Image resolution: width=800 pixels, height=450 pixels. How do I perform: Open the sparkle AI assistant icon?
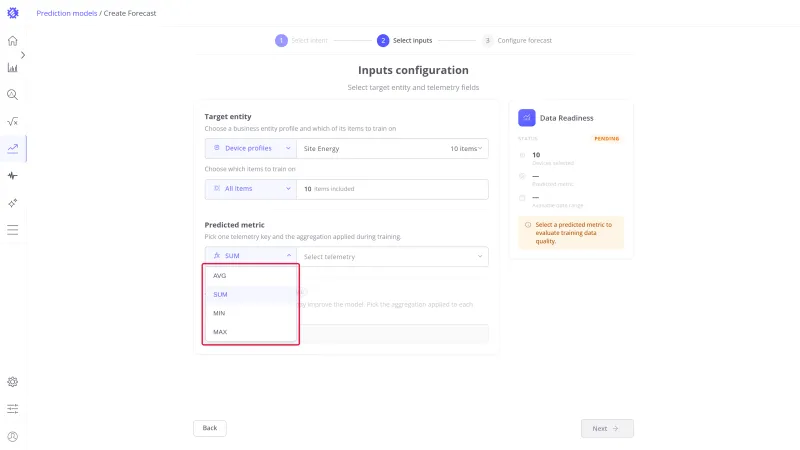pyautogui.click(x=13, y=203)
